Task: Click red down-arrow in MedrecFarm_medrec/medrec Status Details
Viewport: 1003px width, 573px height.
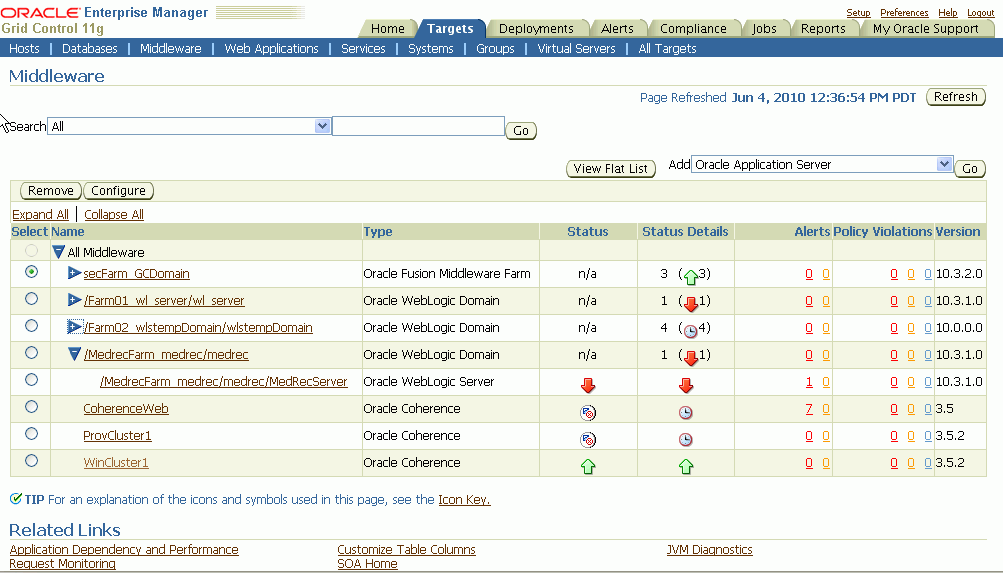Action: 690,357
